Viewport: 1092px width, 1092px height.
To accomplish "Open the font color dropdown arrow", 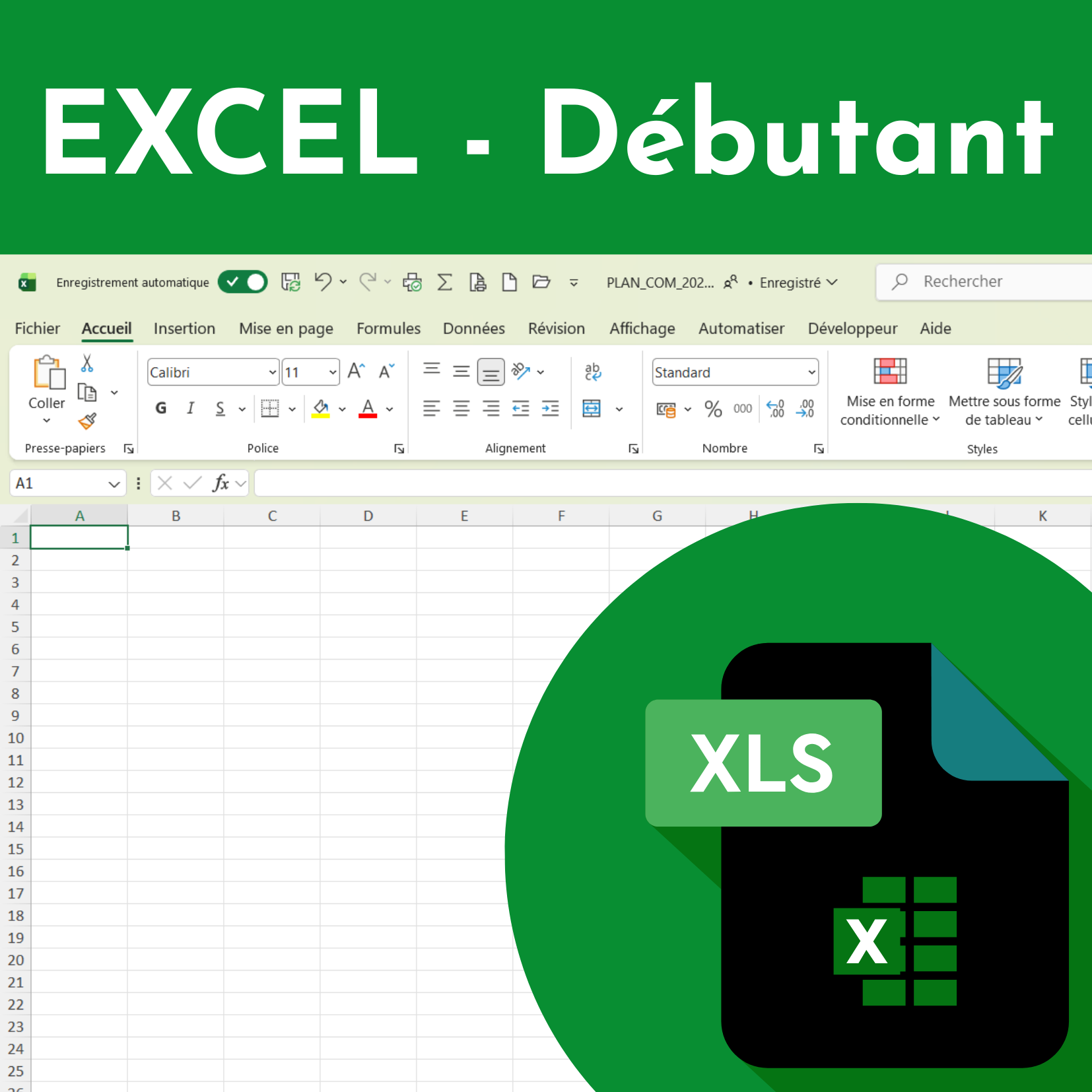I will click(390, 409).
